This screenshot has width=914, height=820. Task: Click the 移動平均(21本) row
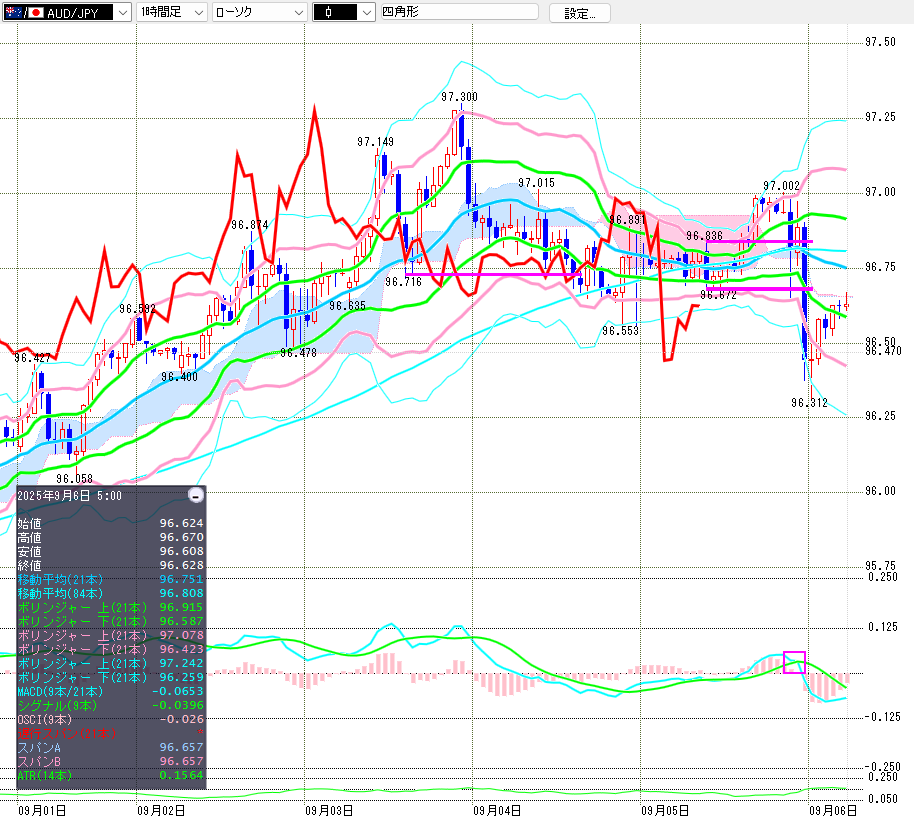tap(111, 579)
